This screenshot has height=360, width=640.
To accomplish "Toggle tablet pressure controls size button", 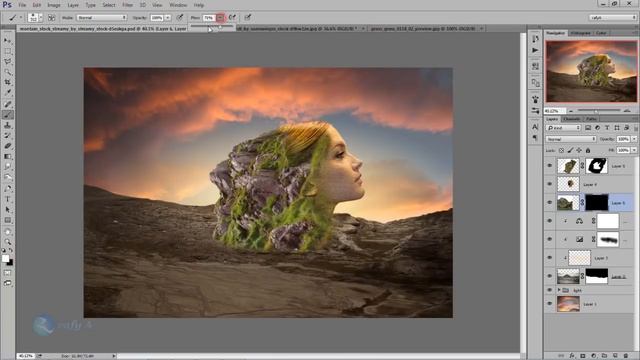I will [x=248, y=18].
